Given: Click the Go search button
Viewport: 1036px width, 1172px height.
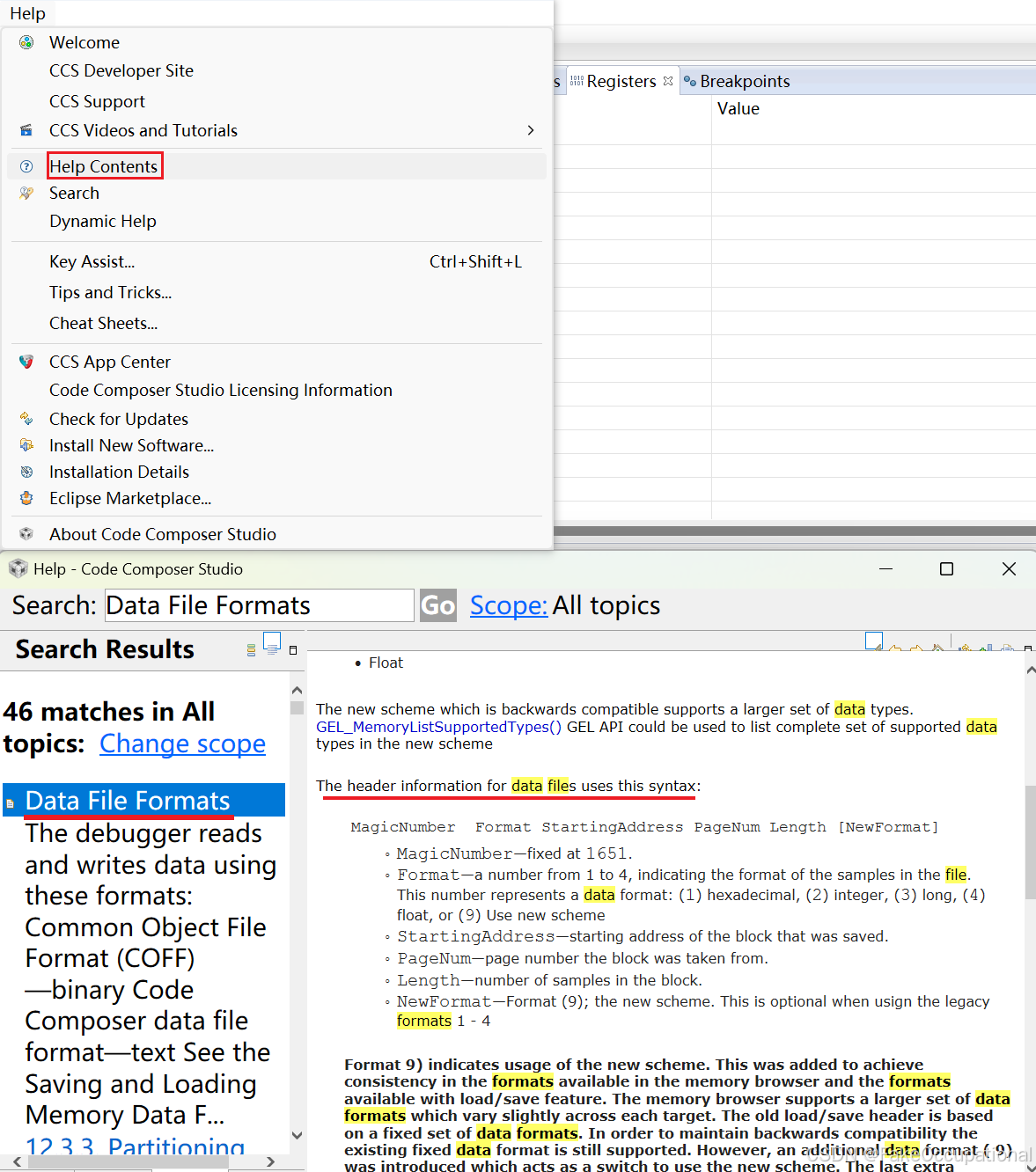Looking at the screenshot, I should point(438,605).
